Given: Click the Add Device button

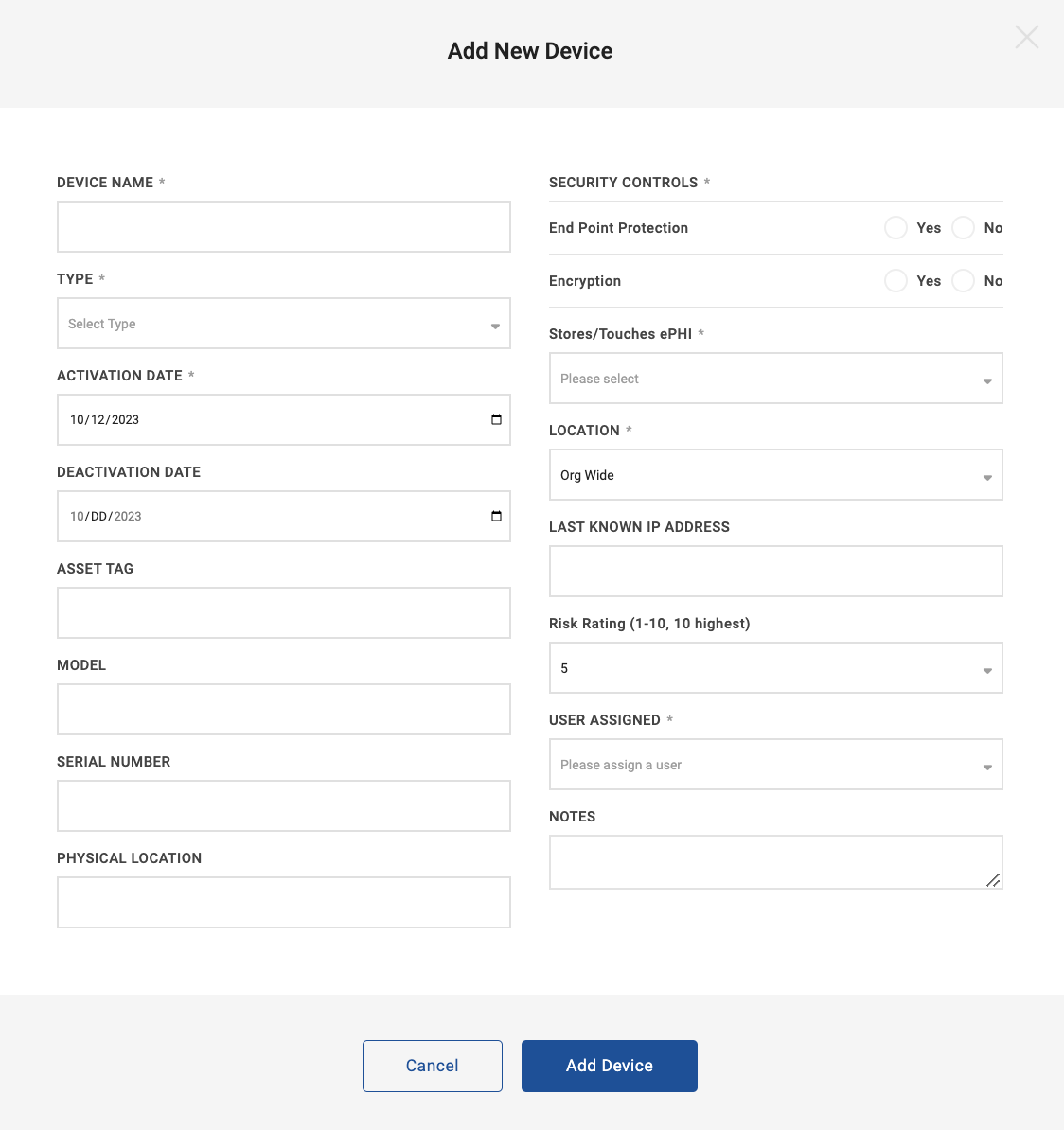Looking at the screenshot, I should [609, 1066].
